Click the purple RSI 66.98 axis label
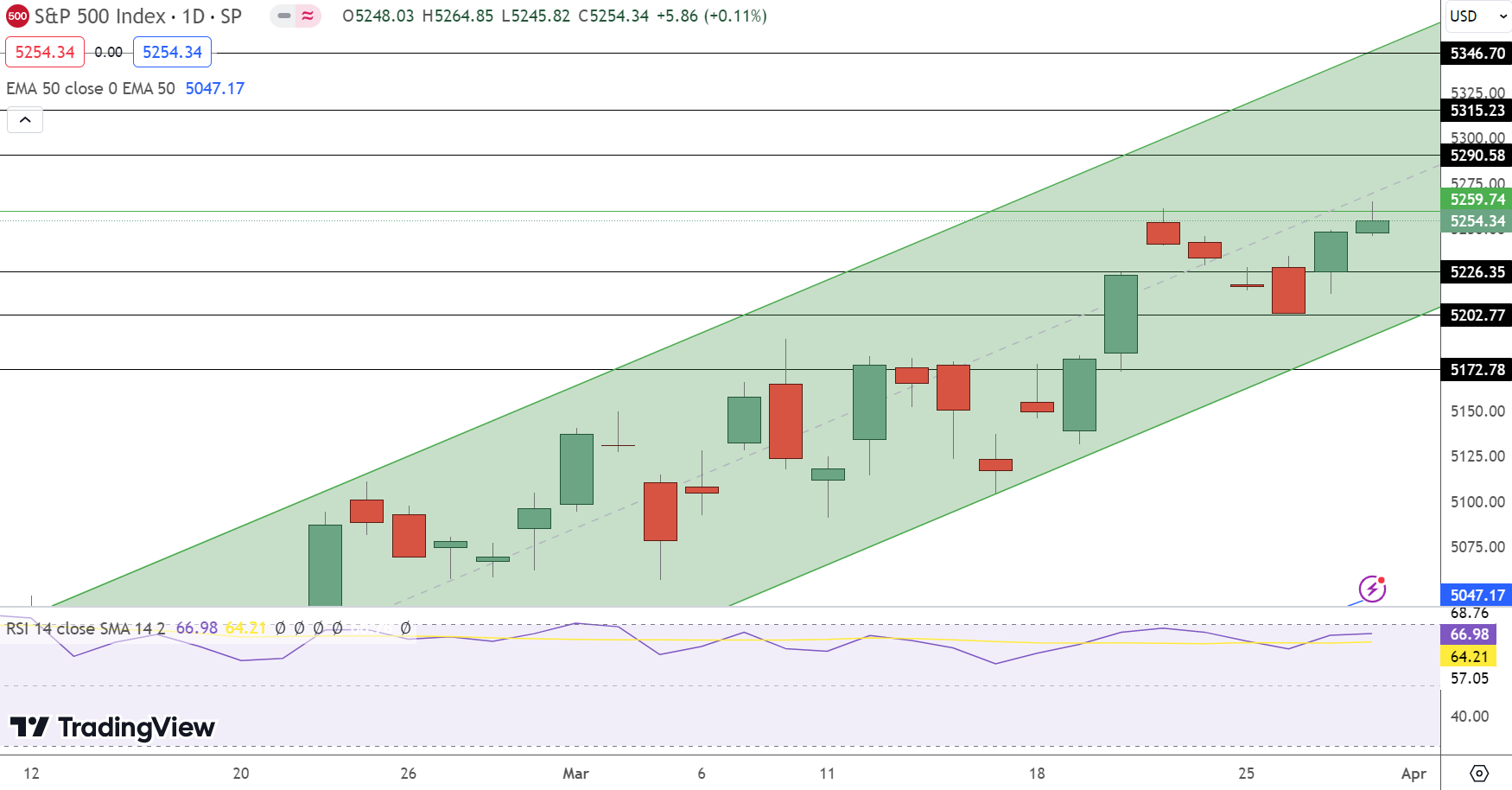Image resolution: width=1512 pixels, height=790 pixels. point(1469,634)
